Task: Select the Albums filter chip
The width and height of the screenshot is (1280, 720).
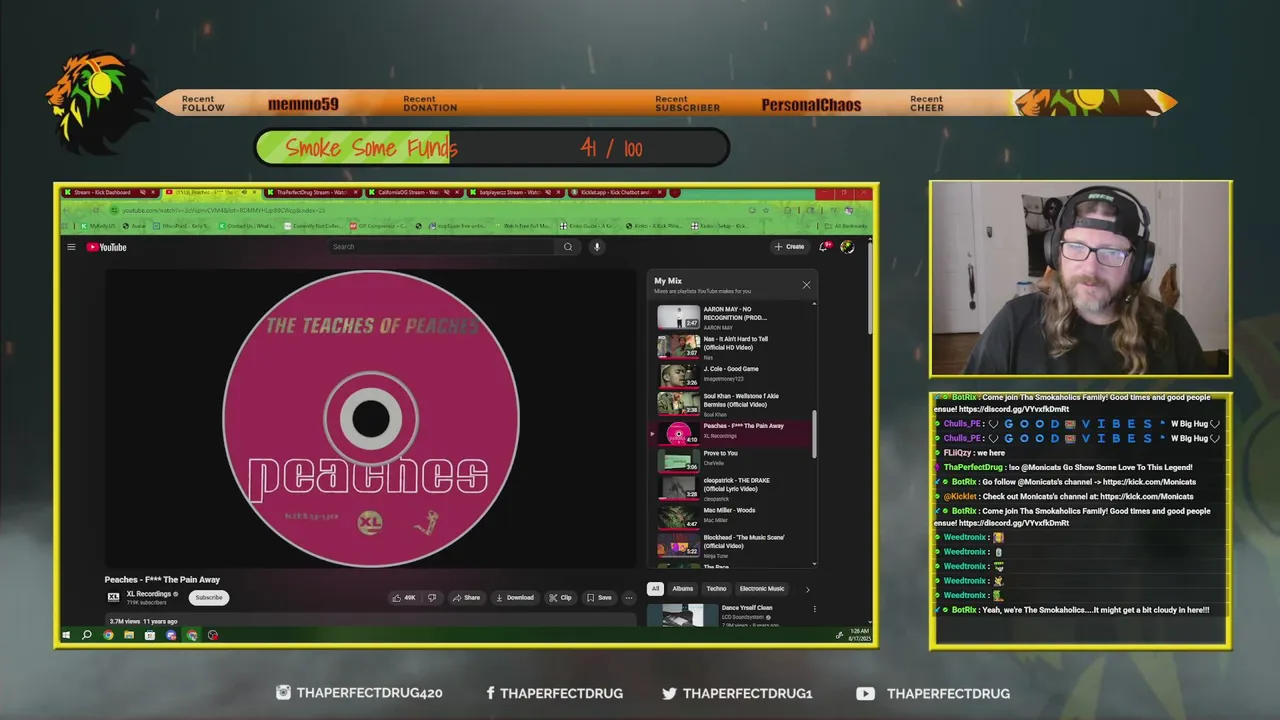Action: tap(683, 589)
